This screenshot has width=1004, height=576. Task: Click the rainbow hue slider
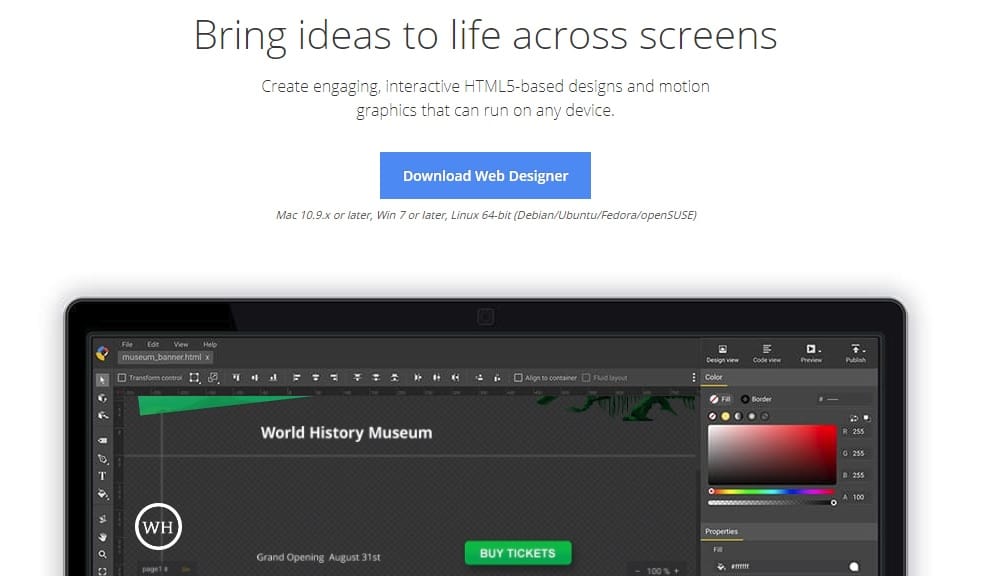(772, 492)
